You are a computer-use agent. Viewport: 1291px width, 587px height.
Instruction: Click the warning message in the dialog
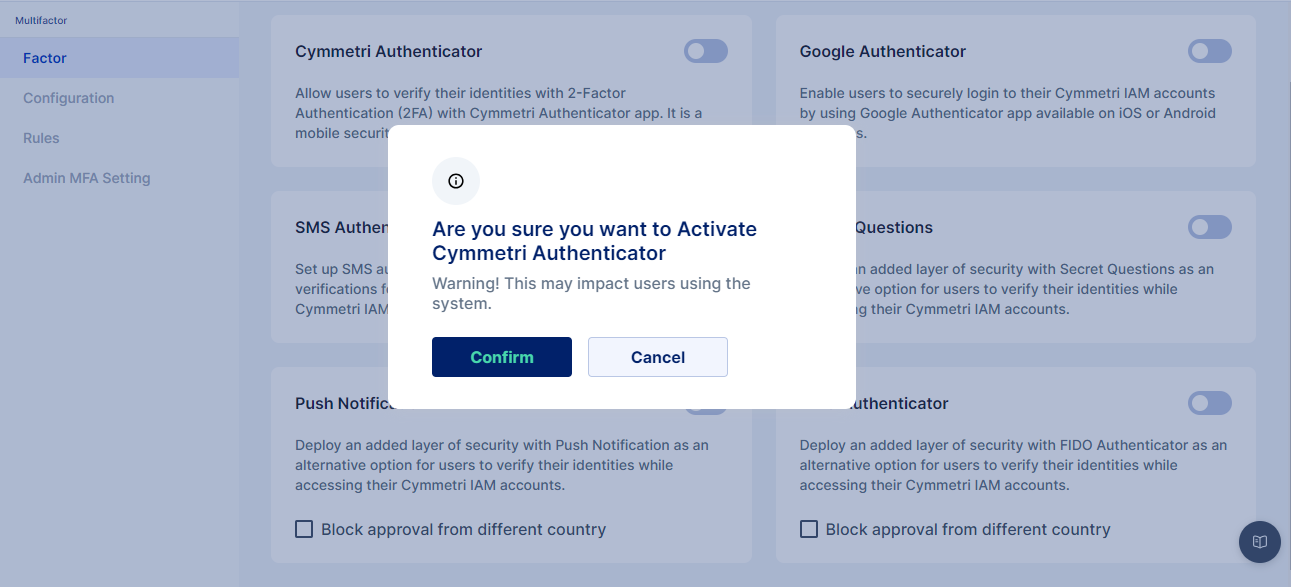[591, 293]
